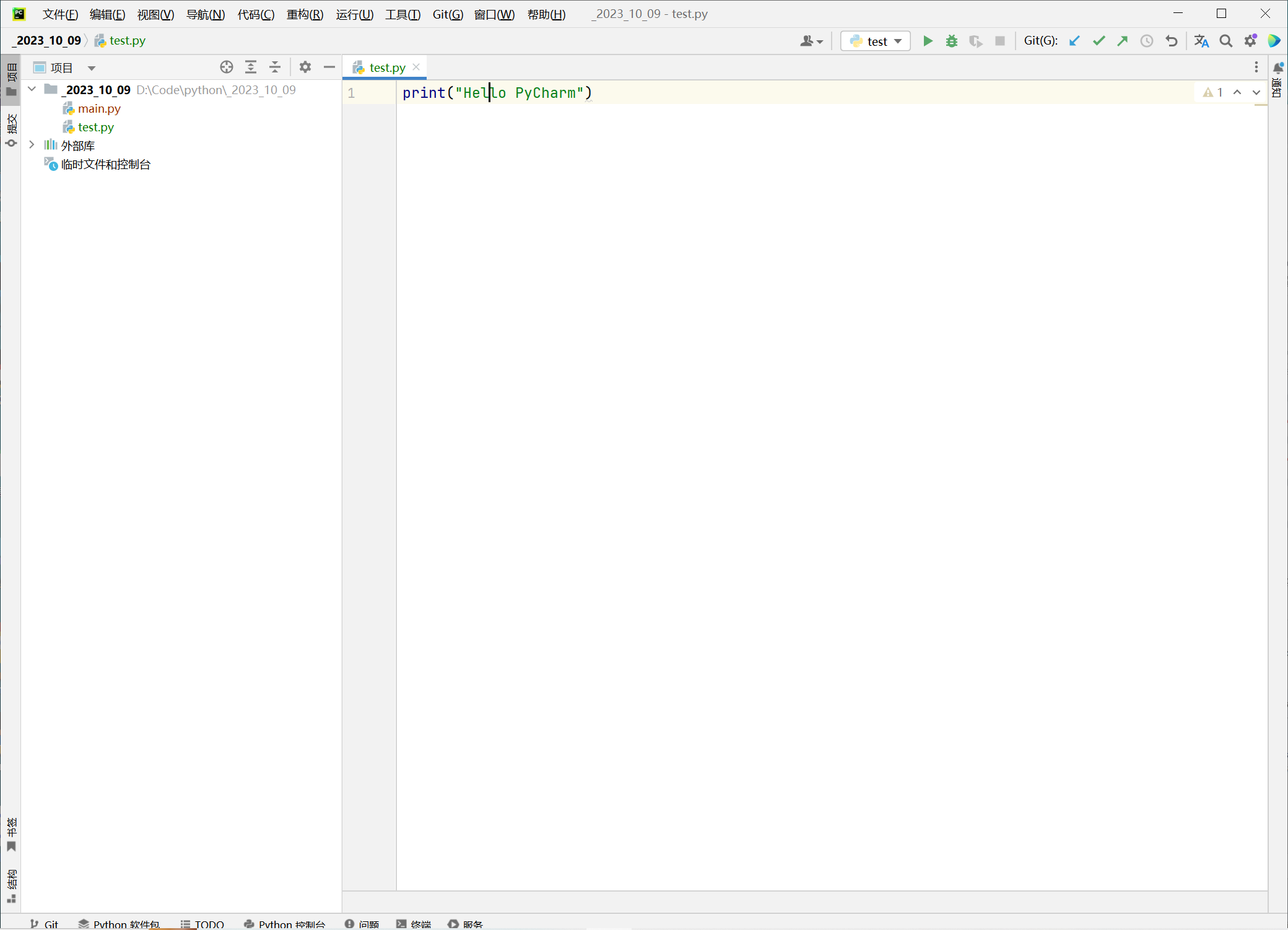Open Python 控制台 tool window at bottom

click(285, 923)
